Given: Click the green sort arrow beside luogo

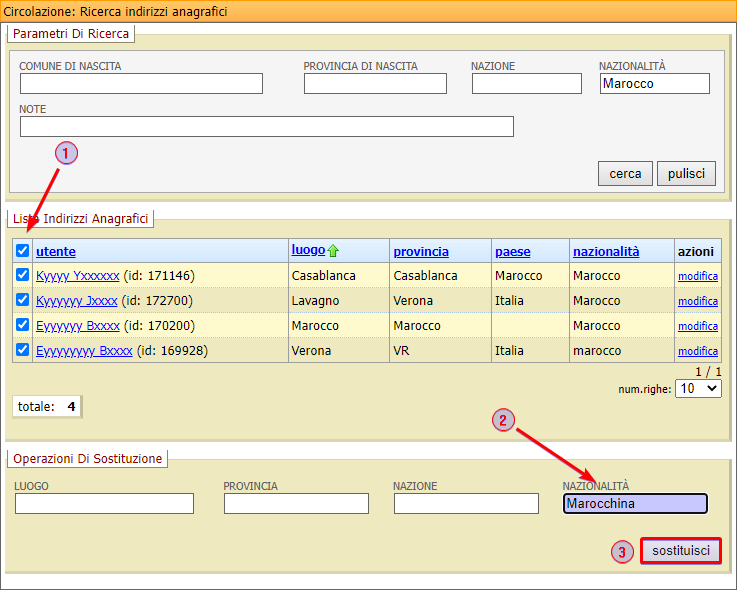Looking at the screenshot, I should (334, 251).
